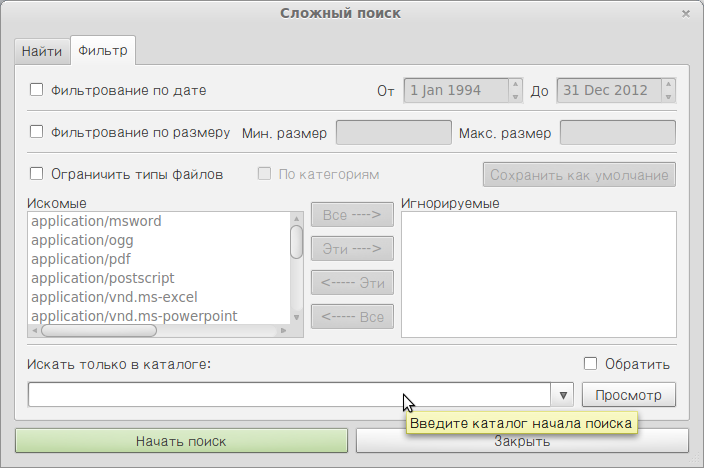The image size is (704, 468).
Task: Select application/postscript list entry
Action: point(159,278)
